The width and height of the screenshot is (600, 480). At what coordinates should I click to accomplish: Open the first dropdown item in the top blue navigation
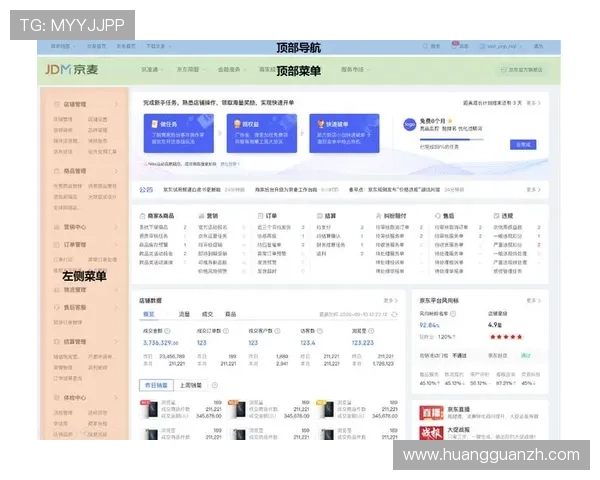pyautogui.click(x=63, y=46)
